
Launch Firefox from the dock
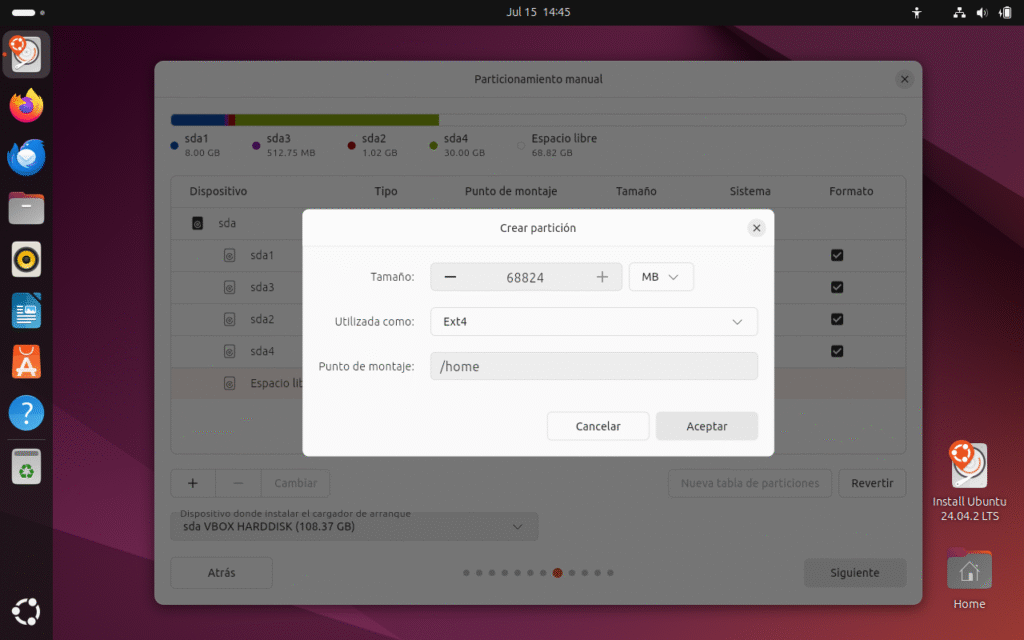(26, 106)
